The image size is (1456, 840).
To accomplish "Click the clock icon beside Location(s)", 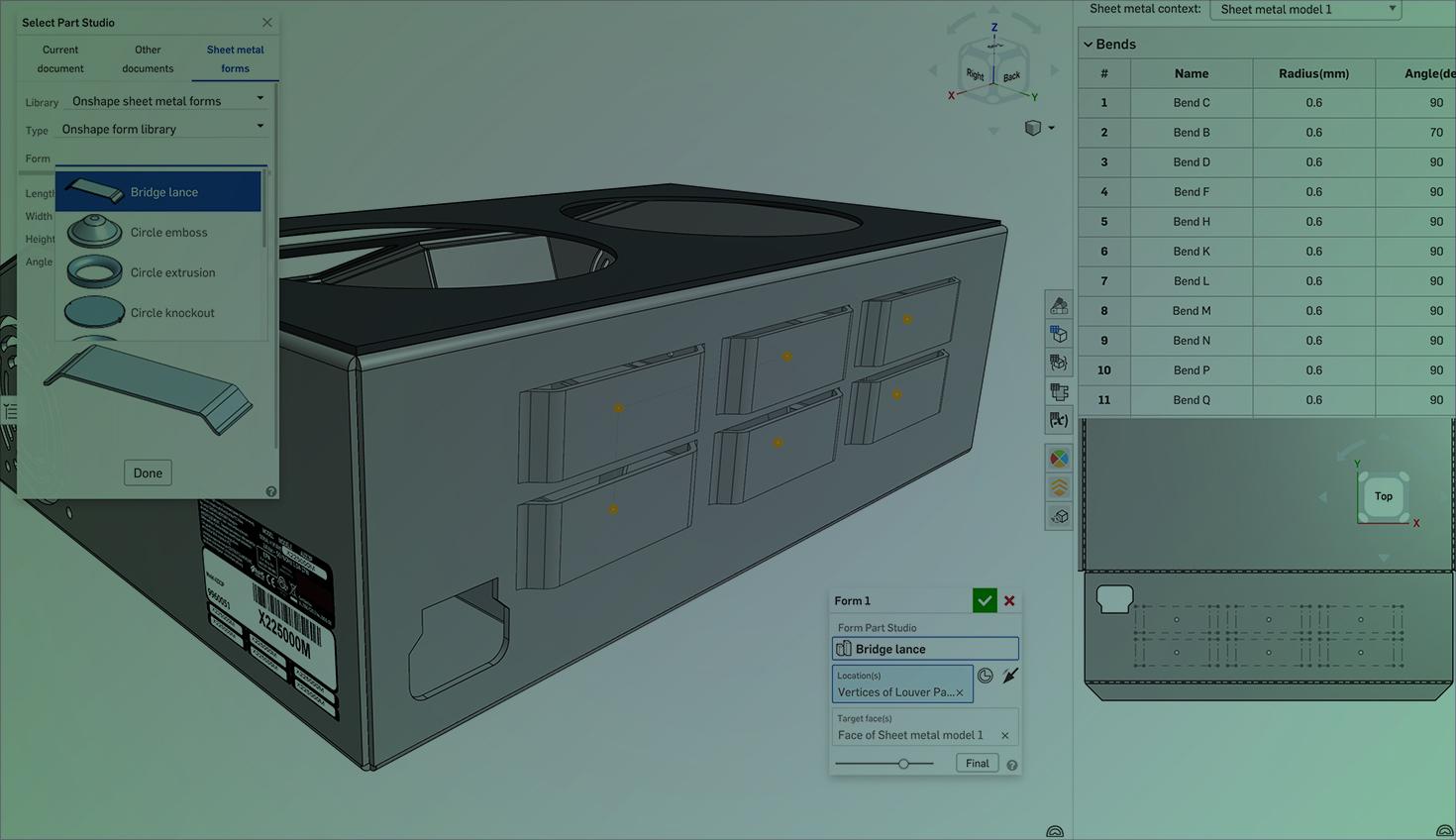I will click(986, 676).
